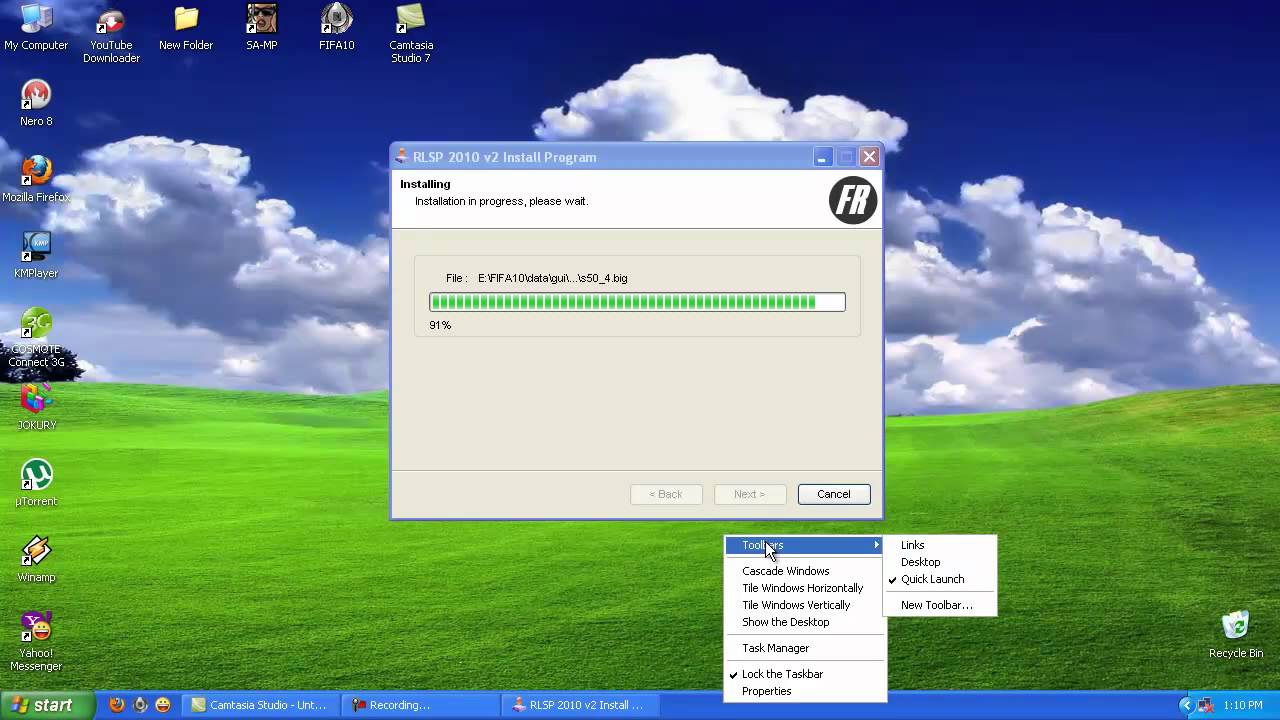The height and width of the screenshot is (720, 1280).
Task: Select the µTorrent desktop icon
Action: click(x=36, y=483)
